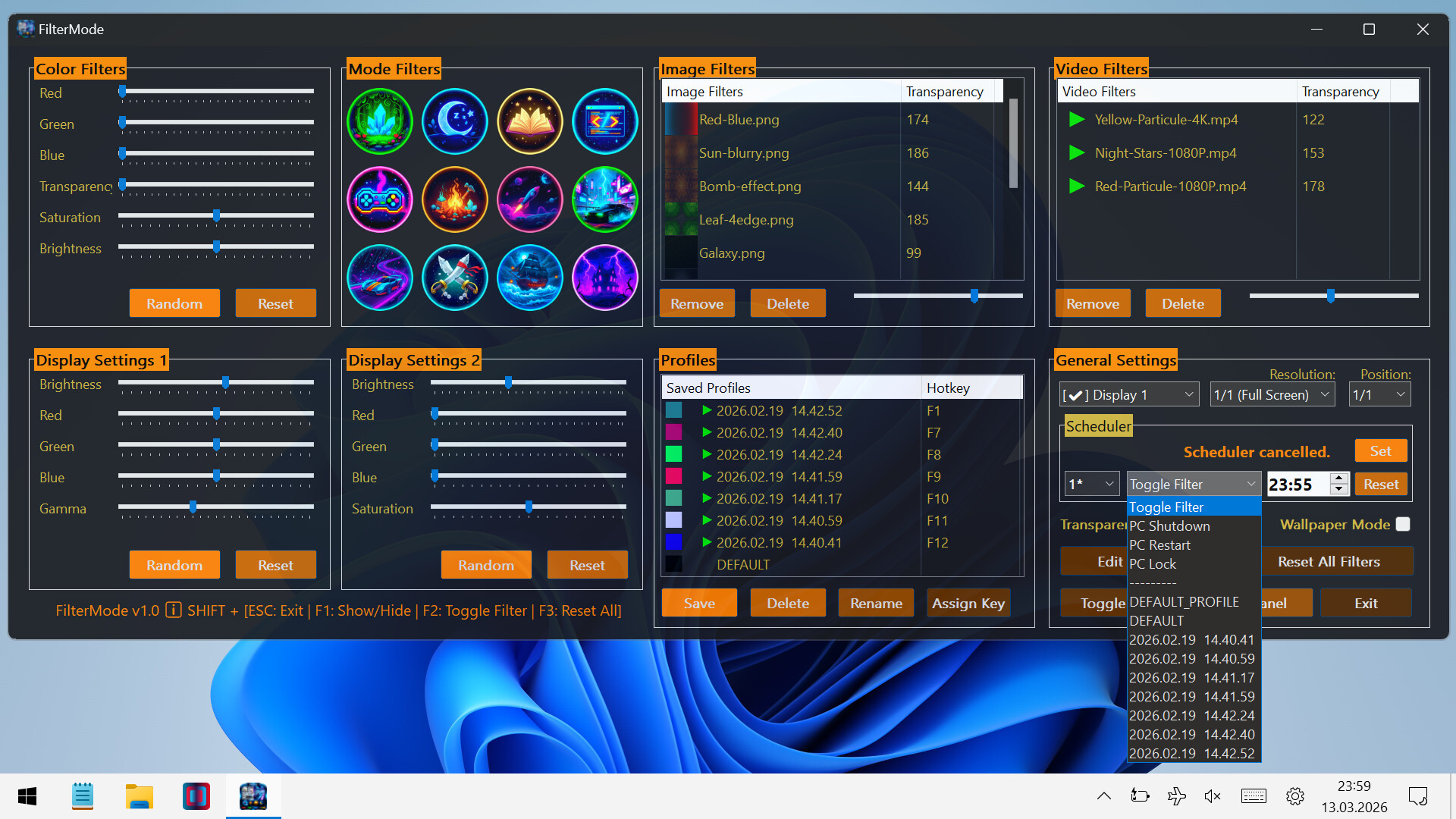Open the Resolution dropdown showing 1/1 Full Screen
1456x819 pixels.
pyautogui.click(x=1272, y=394)
